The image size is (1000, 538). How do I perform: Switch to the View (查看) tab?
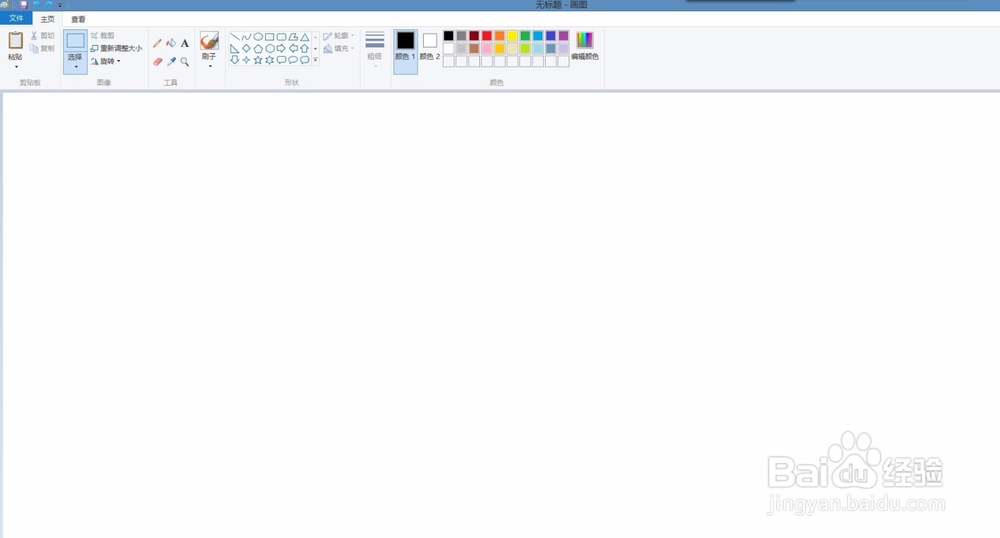point(78,19)
